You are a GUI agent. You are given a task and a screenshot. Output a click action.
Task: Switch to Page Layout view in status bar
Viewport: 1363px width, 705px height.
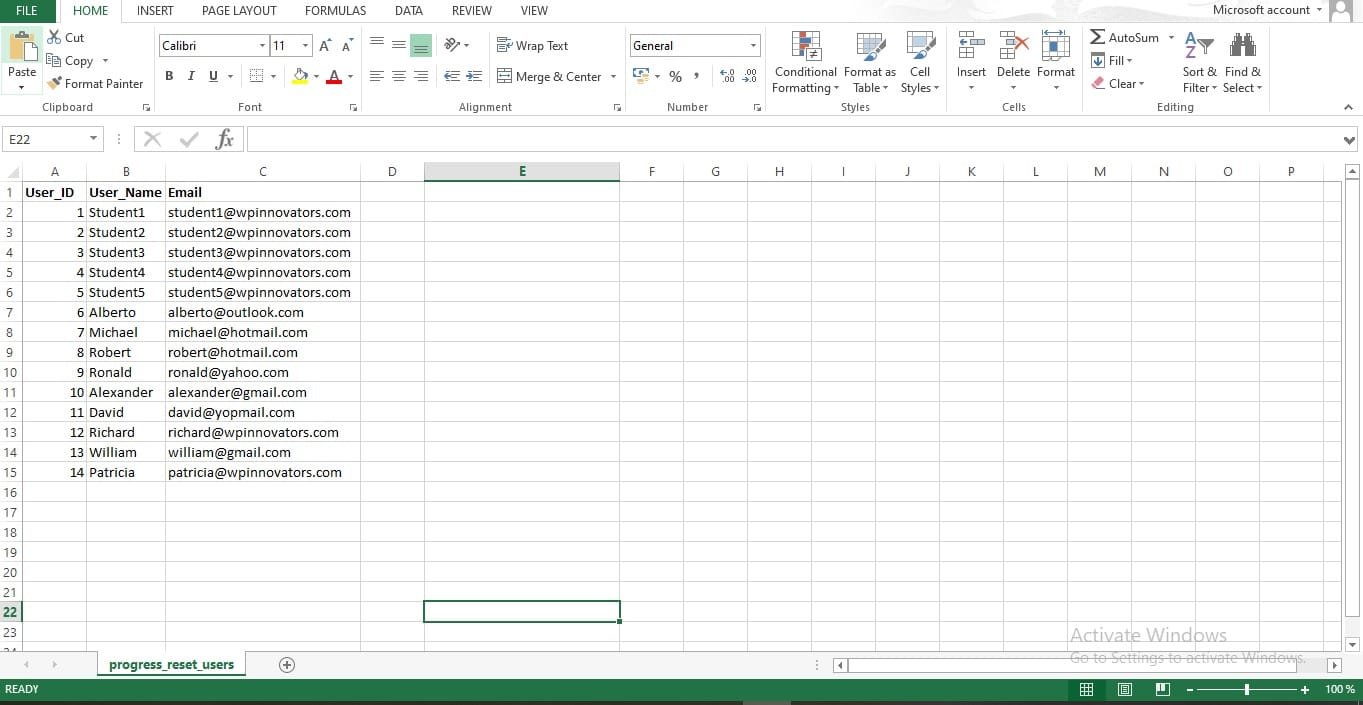1124,689
